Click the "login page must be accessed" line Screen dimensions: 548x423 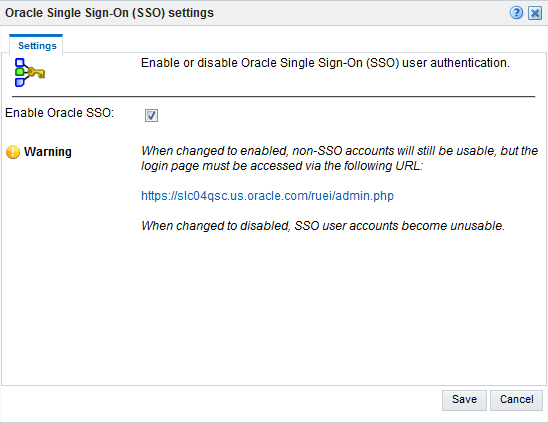point(282,166)
